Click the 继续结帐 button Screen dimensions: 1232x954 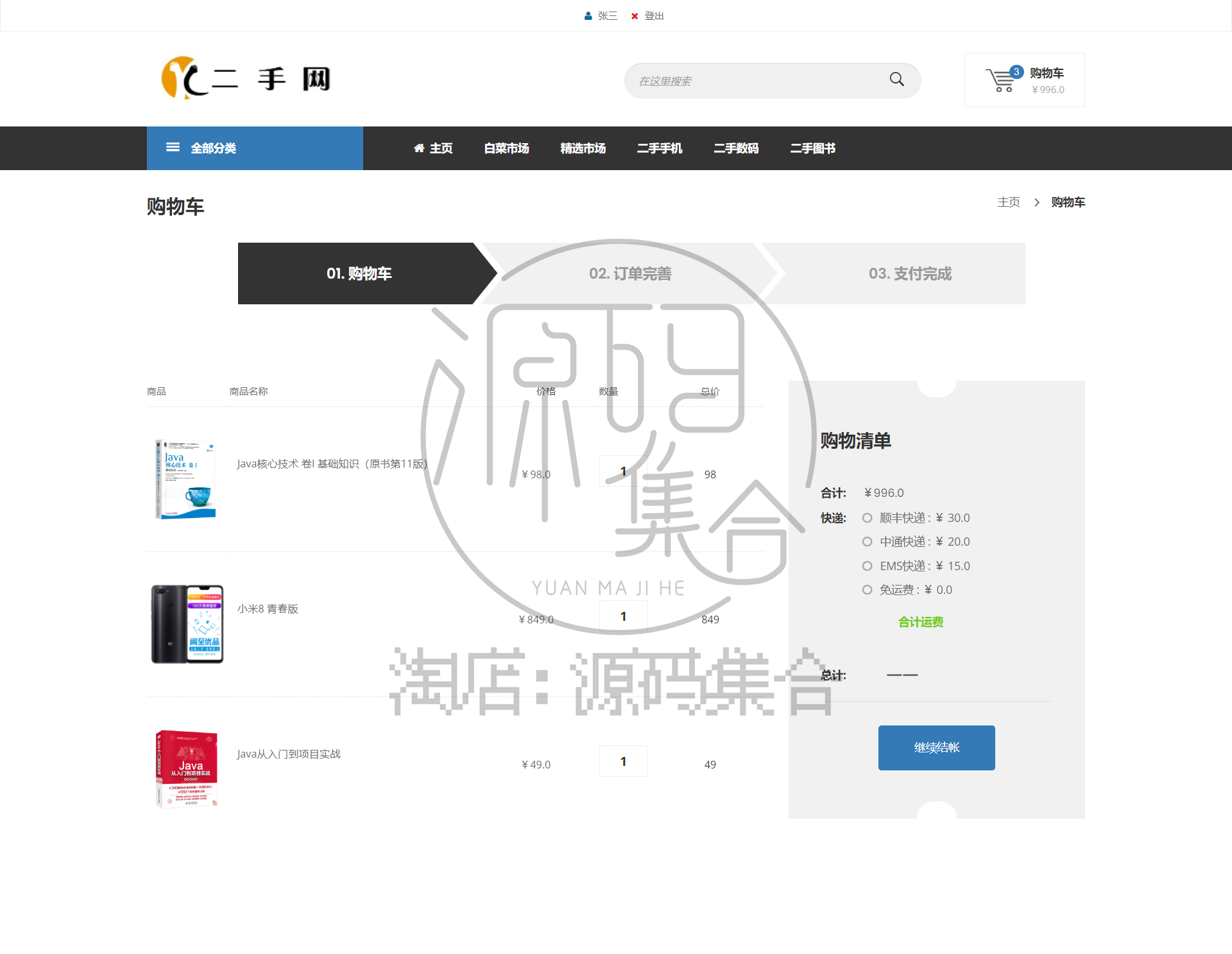936,748
